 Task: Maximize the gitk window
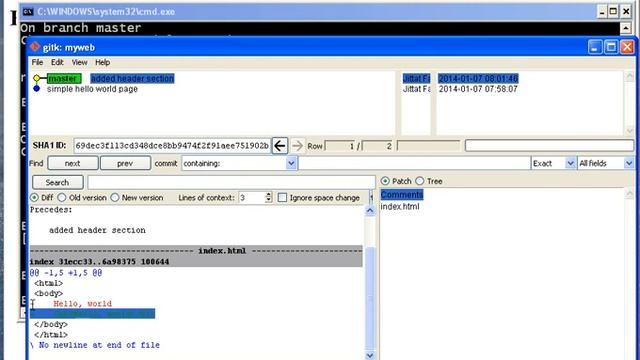pos(611,47)
